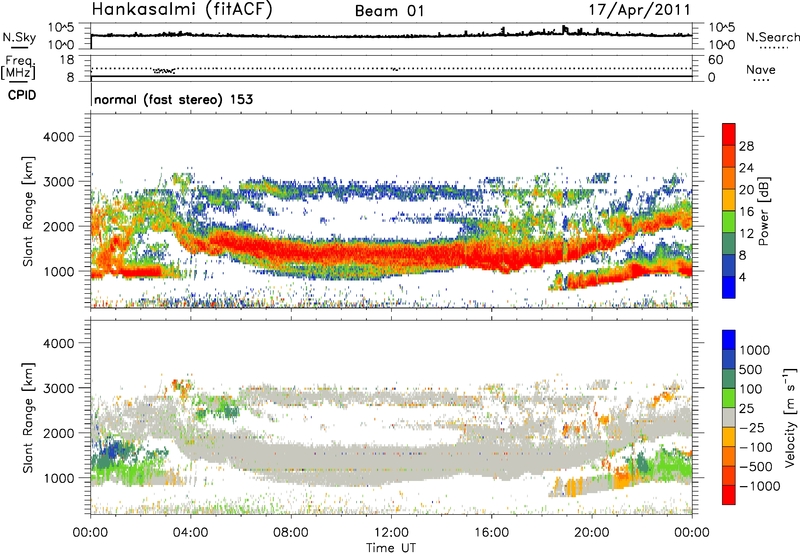800x554 pixels.
Task: Click the Beam 01 label
Action: (x=389, y=11)
